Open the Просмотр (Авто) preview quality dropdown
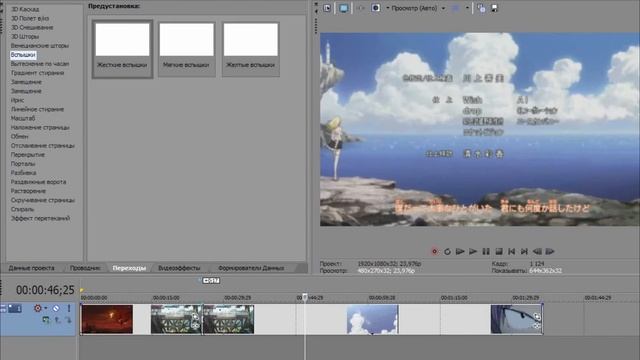This screenshot has width=640, height=360. click(417, 8)
